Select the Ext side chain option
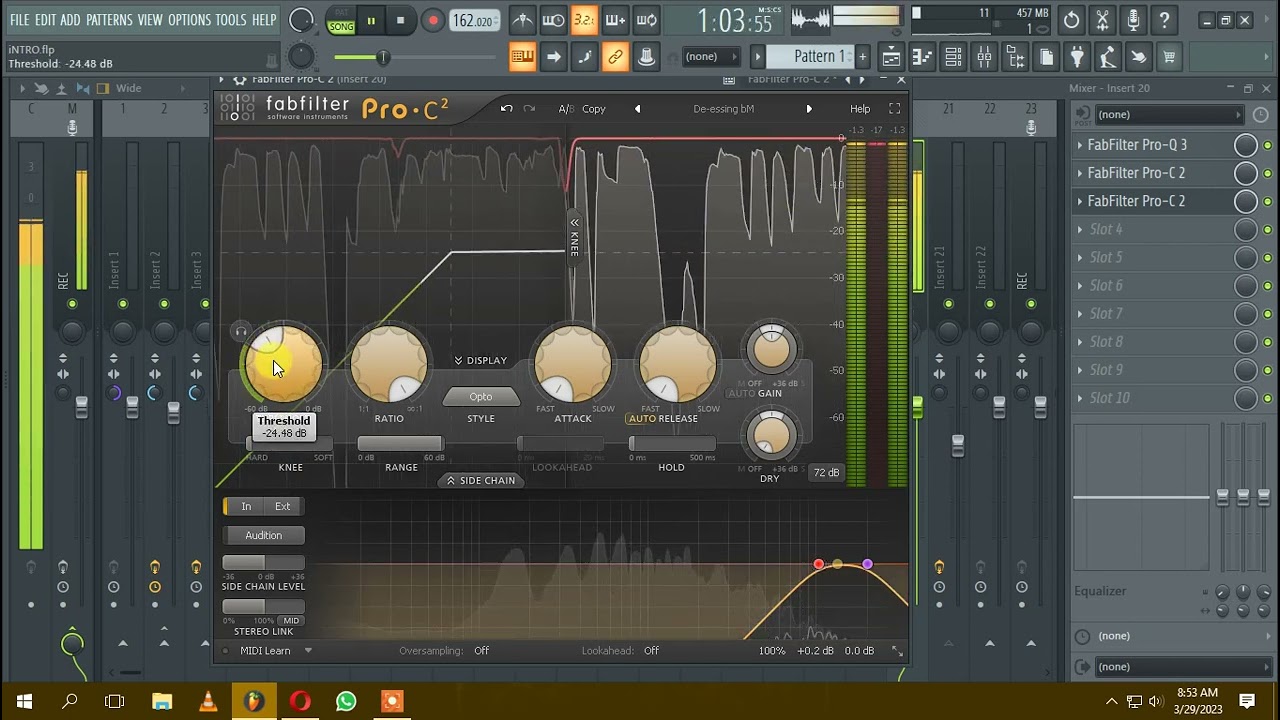 tap(283, 506)
